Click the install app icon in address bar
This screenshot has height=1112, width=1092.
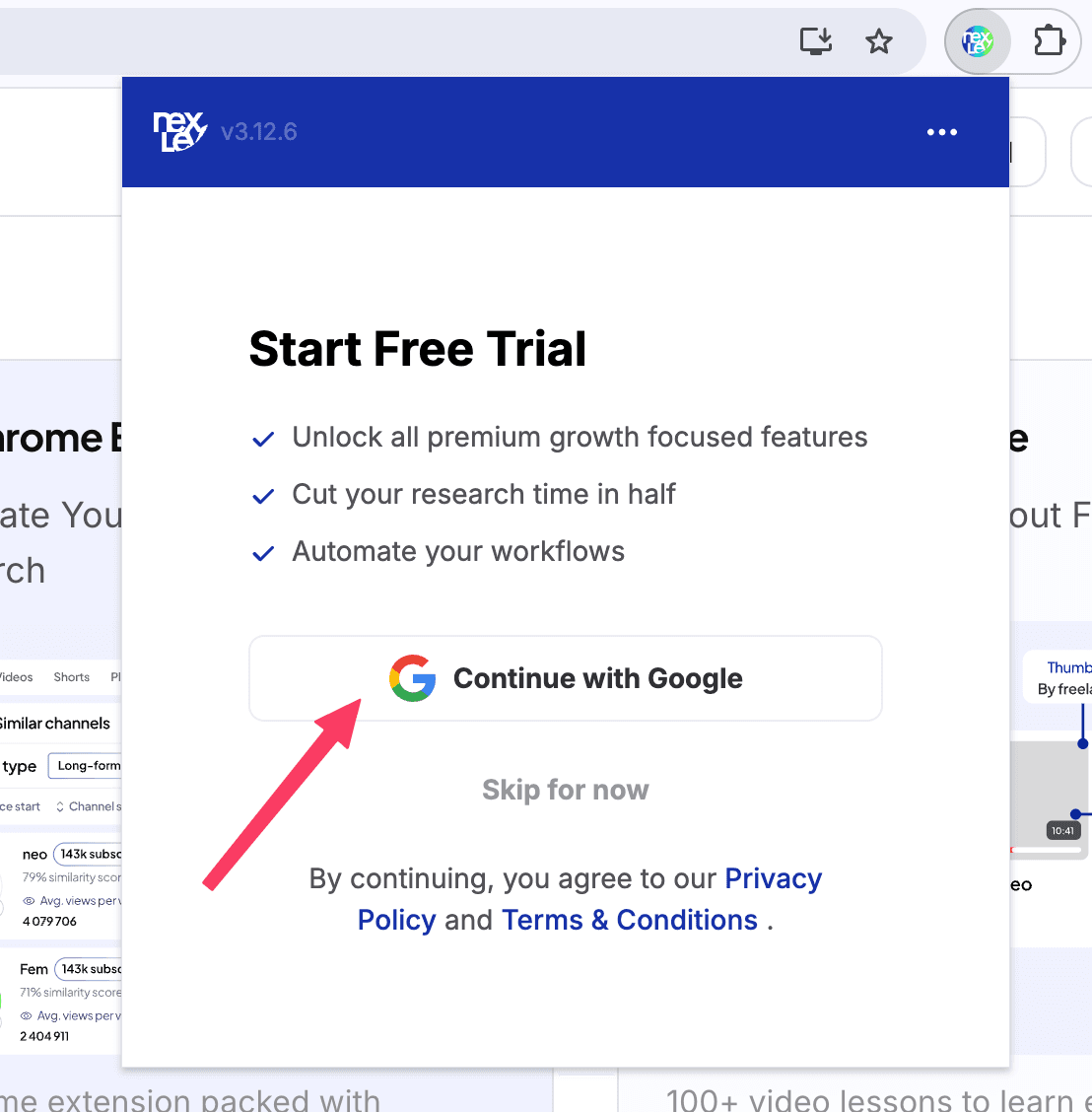click(x=815, y=40)
